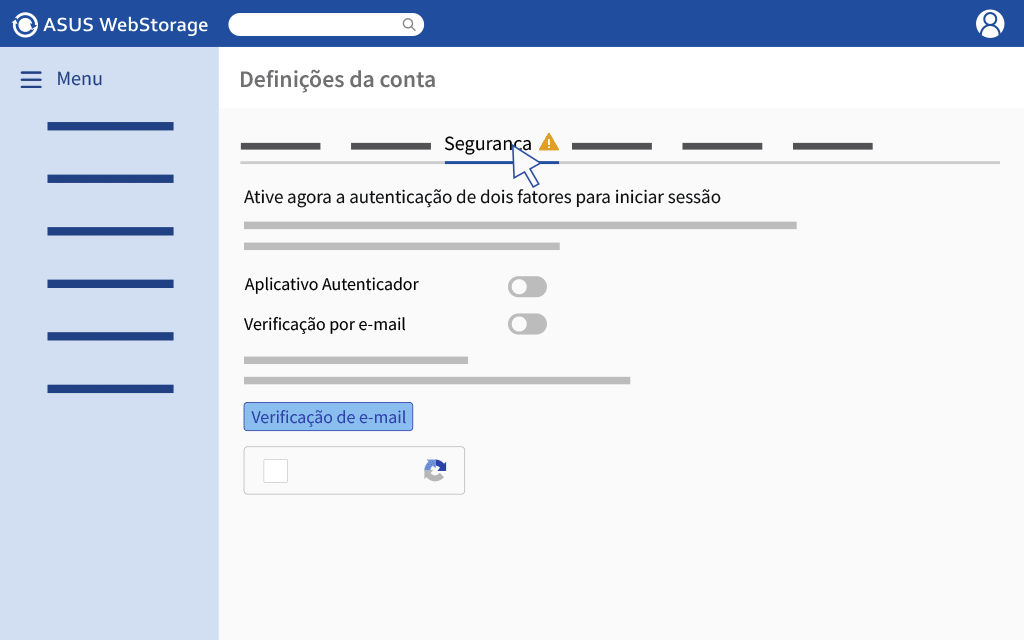This screenshot has width=1024, height=640.
Task: Open the last sidebar menu entry
Action: (110, 389)
